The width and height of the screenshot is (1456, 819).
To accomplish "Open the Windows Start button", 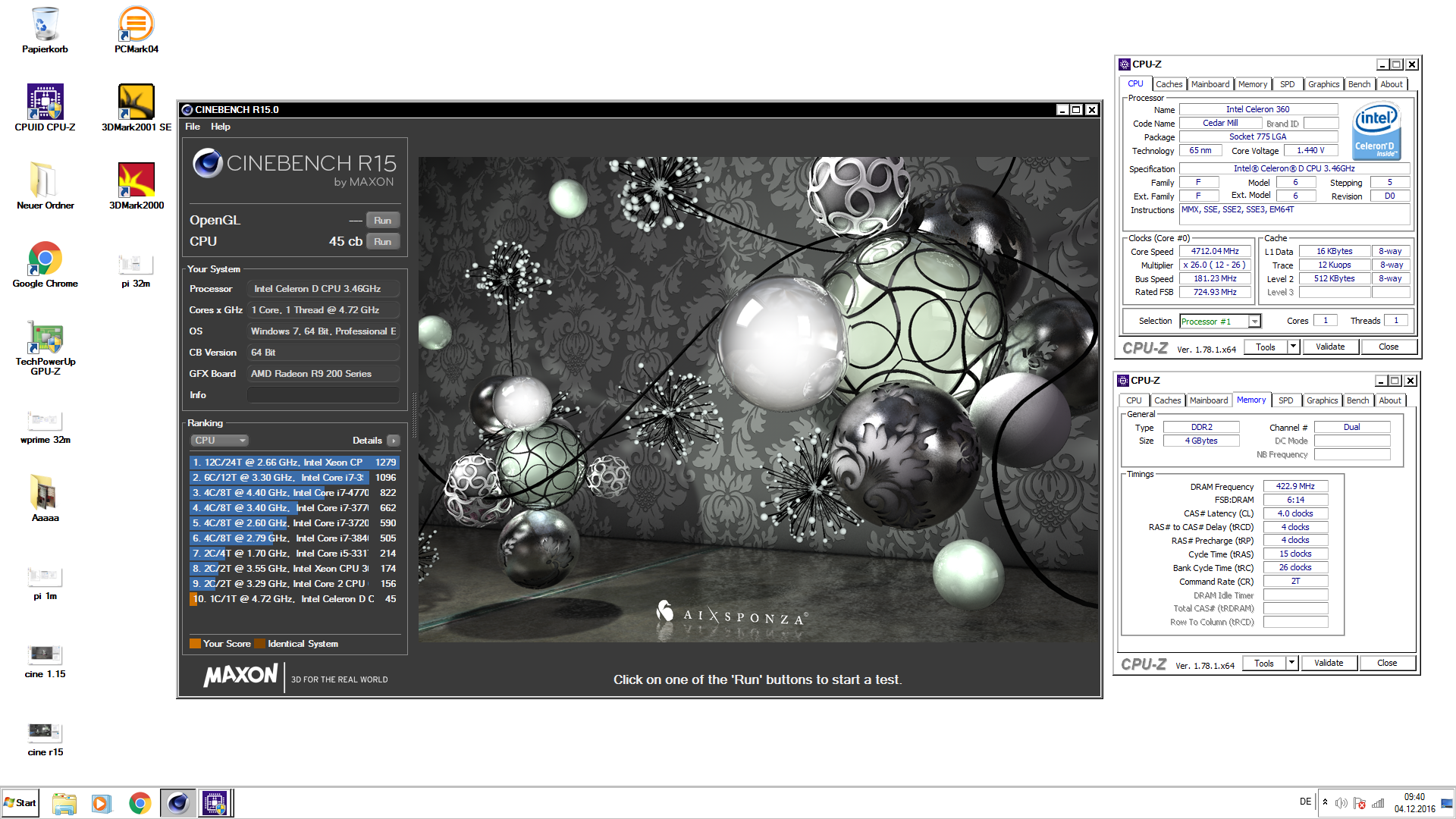I will [x=20, y=803].
